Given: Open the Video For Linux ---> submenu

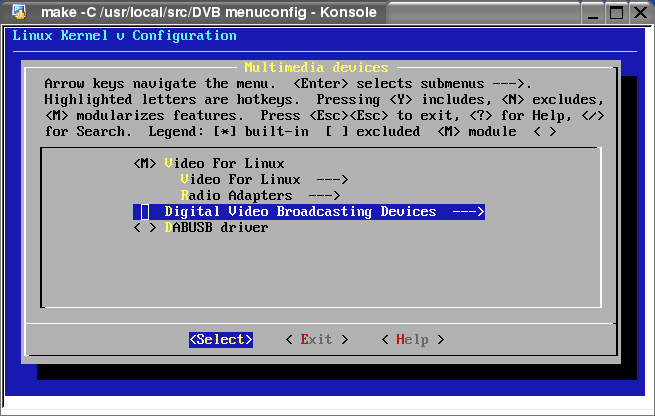Looking at the screenshot, I should pyautogui.click(x=264, y=180).
